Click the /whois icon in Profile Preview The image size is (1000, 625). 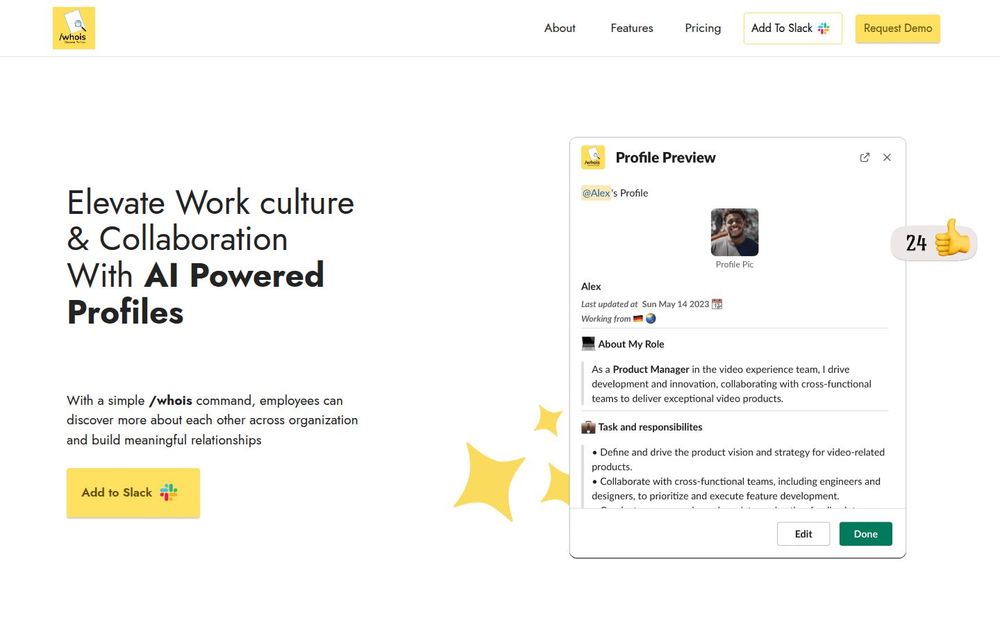pos(592,158)
